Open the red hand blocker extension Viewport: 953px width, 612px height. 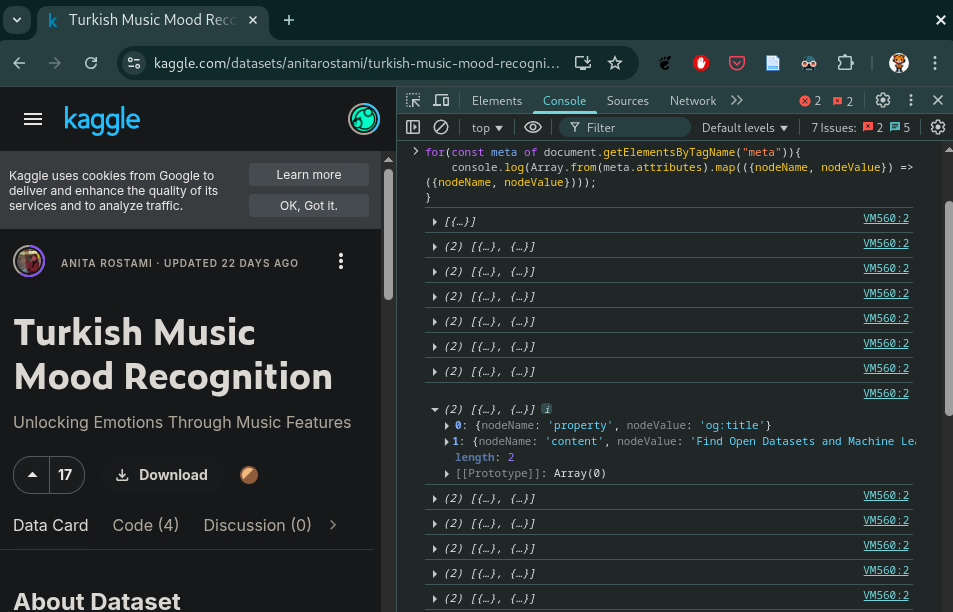point(701,63)
